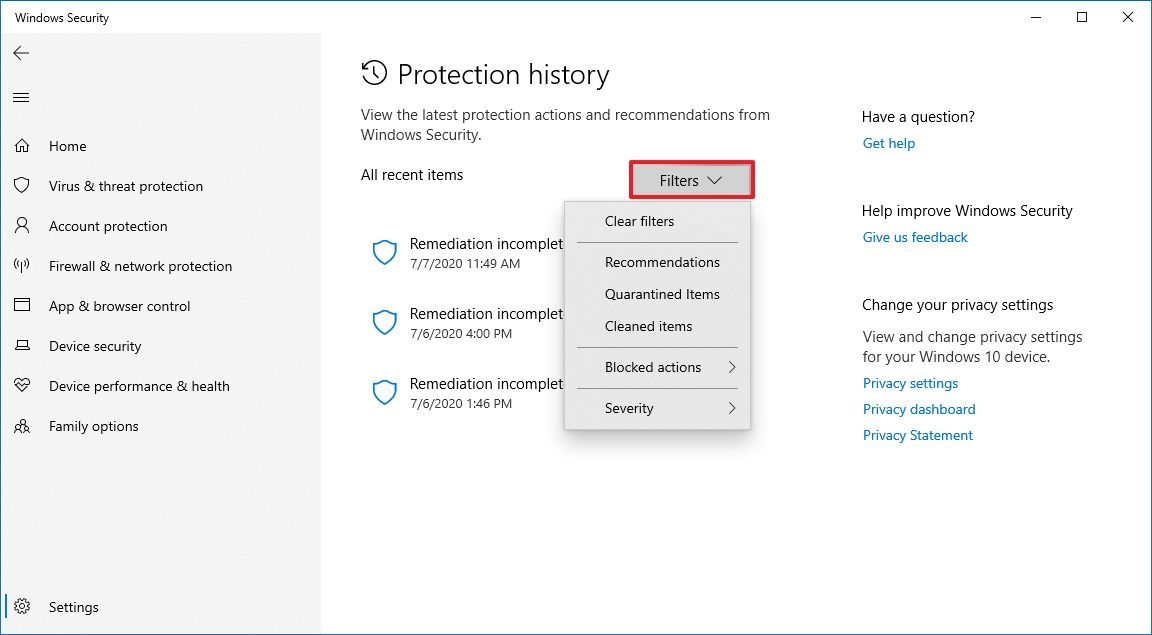Select Quarantined Items filter
This screenshot has width=1152, height=635.
coord(661,294)
